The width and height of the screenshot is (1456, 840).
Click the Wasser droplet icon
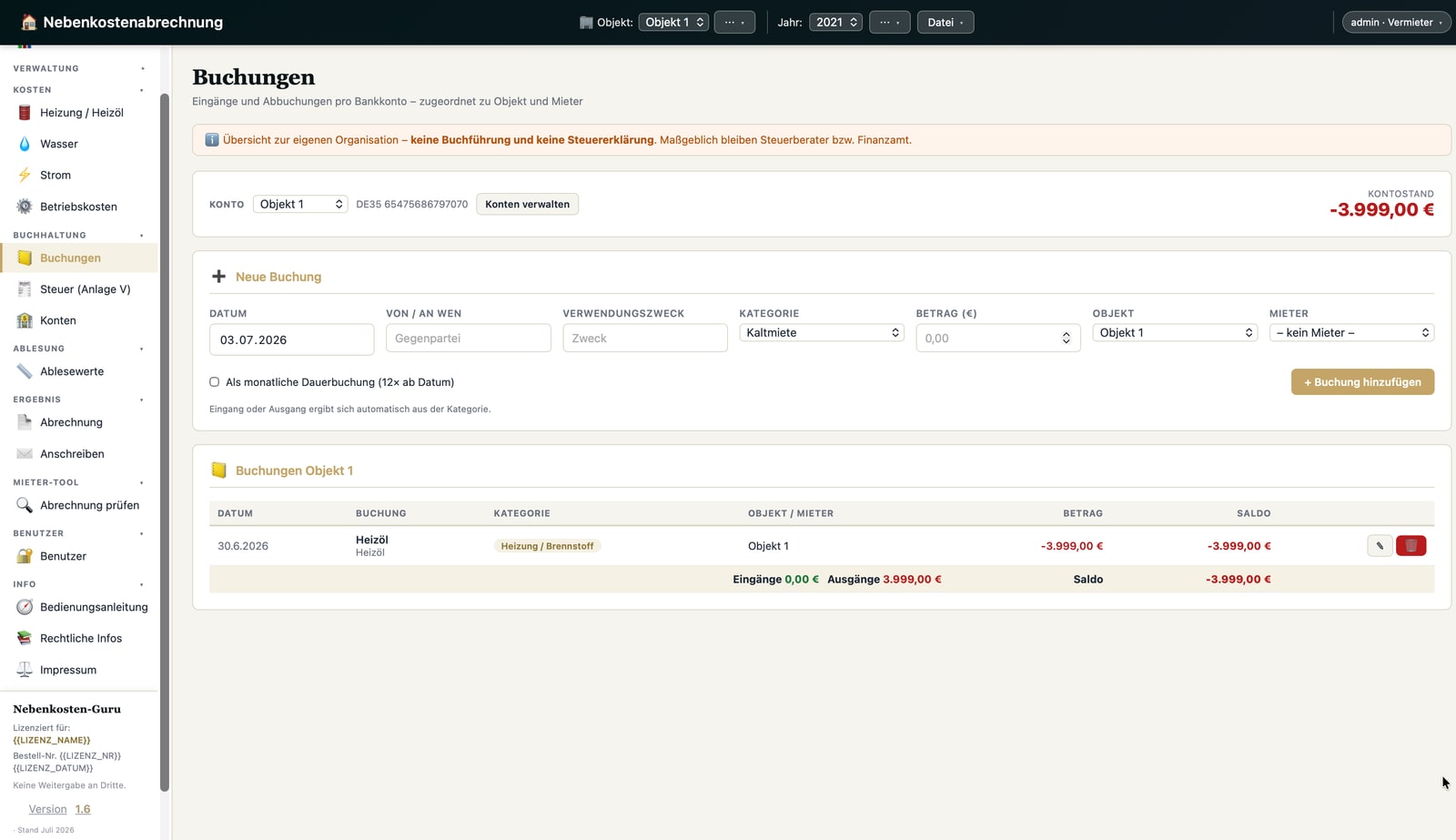point(25,144)
